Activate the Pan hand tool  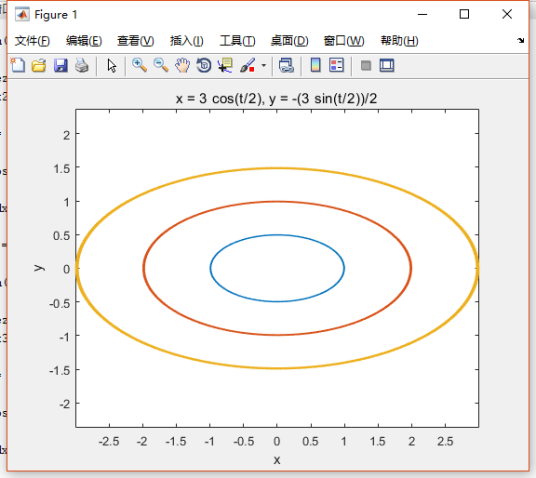point(182,65)
